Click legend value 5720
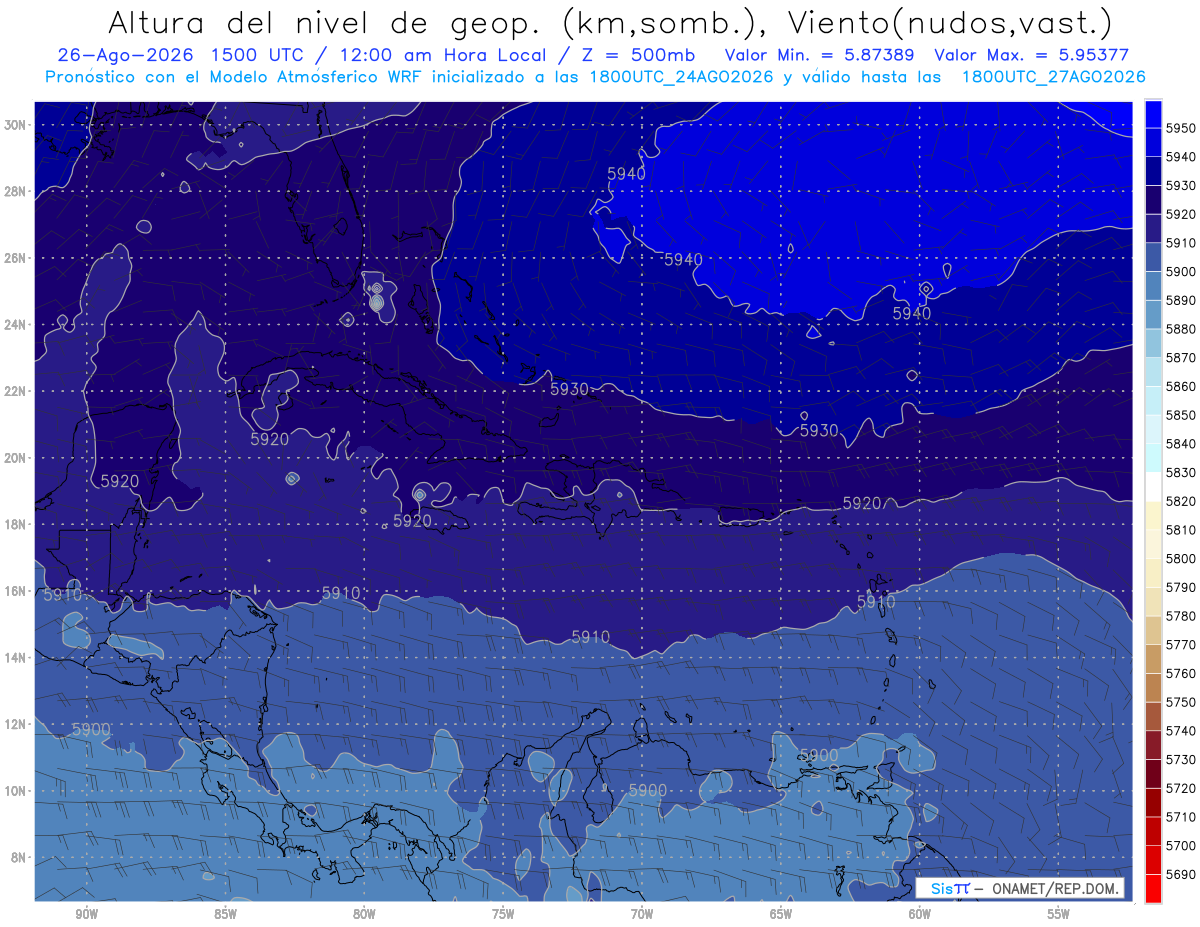This screenshot has width=1200, height=927. coord(1182,788)
